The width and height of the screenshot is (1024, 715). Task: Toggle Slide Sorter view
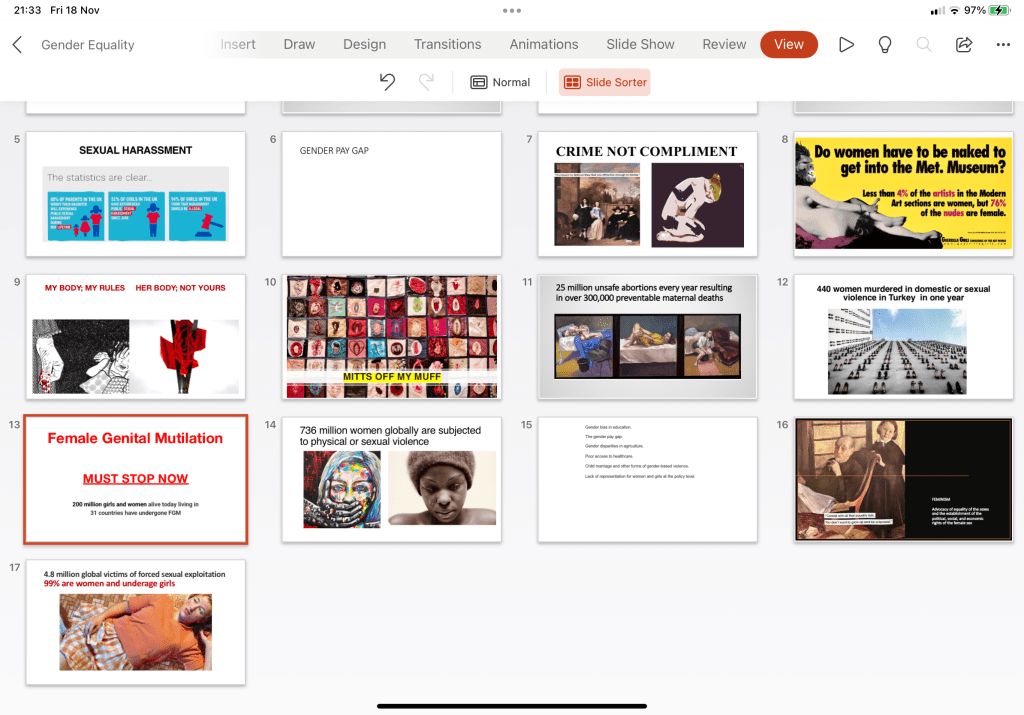coord(604,82)
